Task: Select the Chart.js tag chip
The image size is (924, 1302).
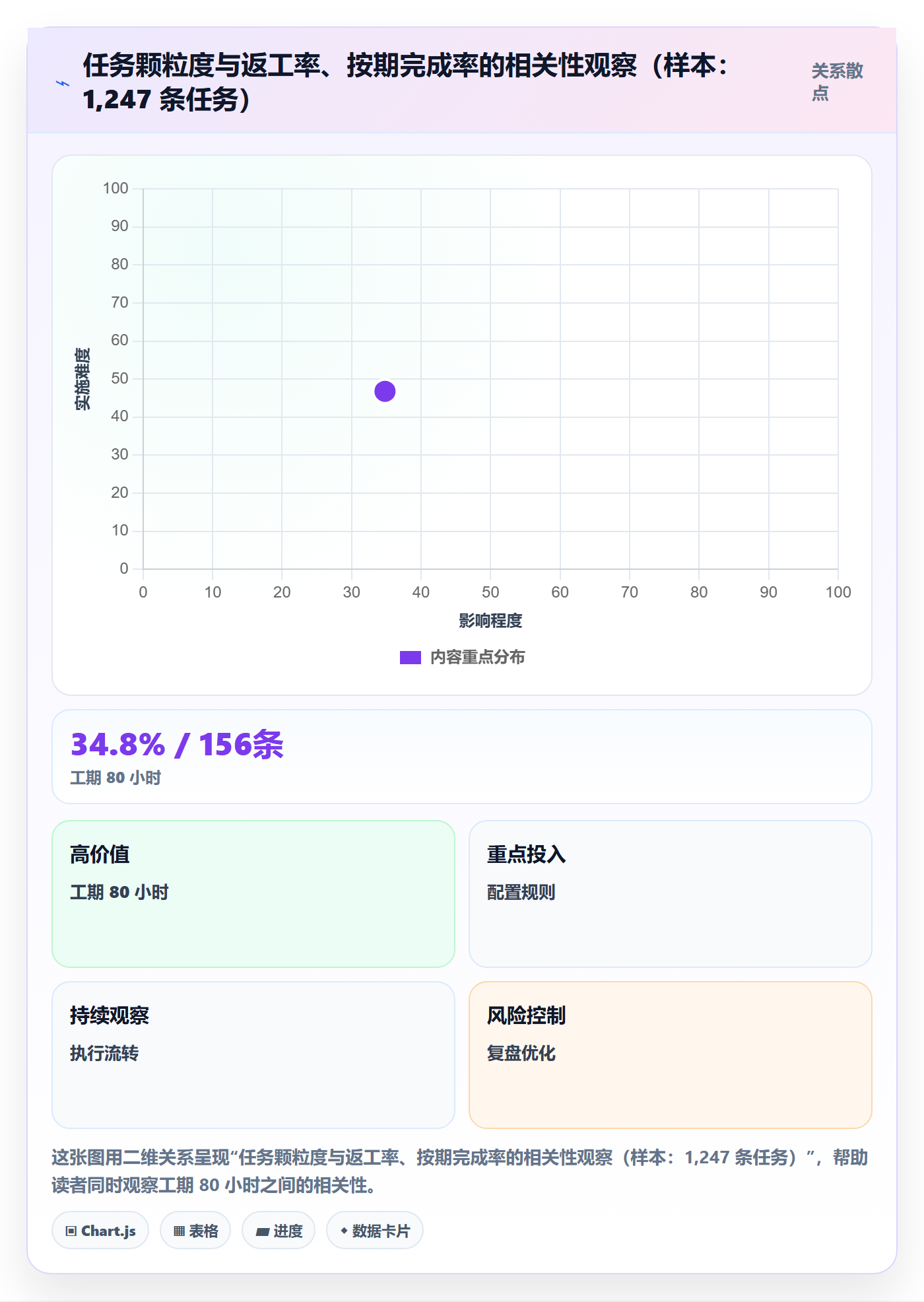Action: (100, 1231)
